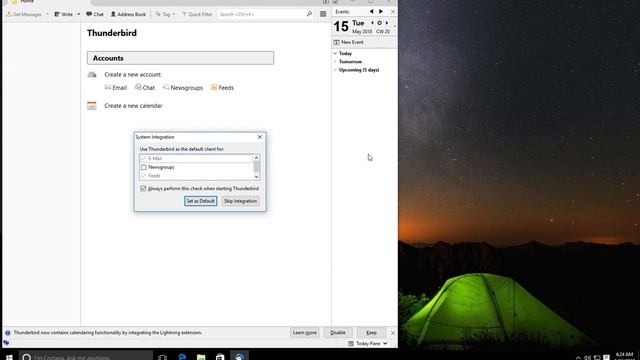Viewport: 640px width, 360px height.
Task: Open the Thunderbird hamburger menu
Action: click(x=323, y=14)
